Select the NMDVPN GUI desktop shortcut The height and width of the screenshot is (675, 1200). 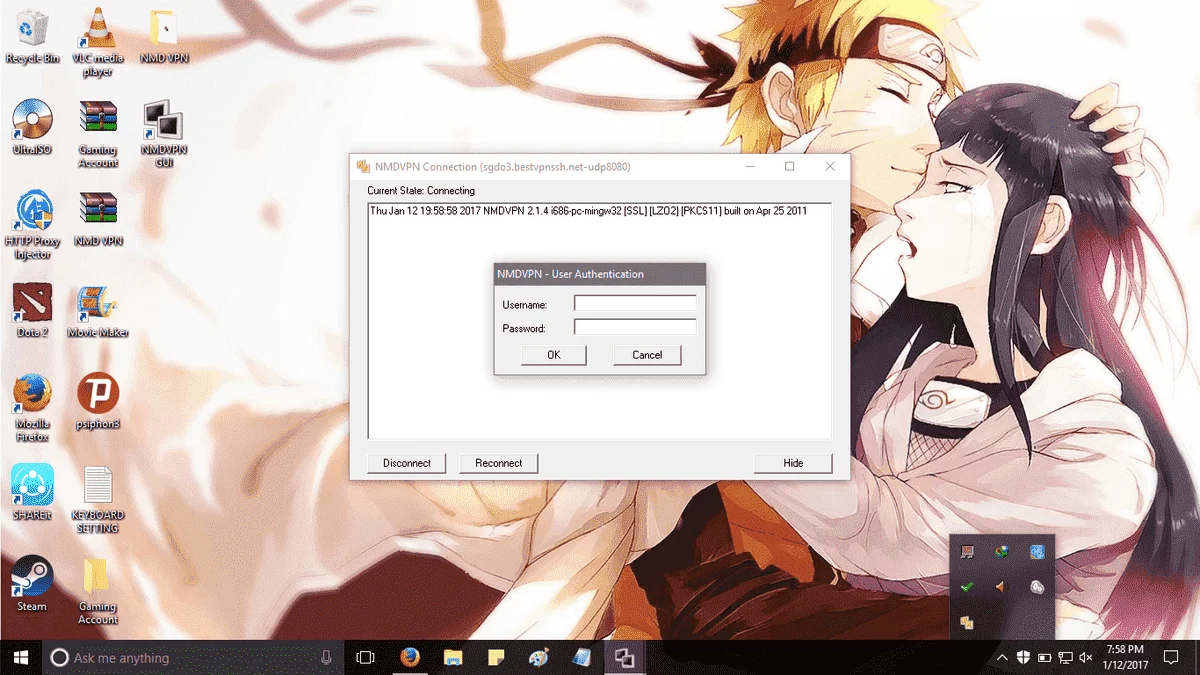164,133
